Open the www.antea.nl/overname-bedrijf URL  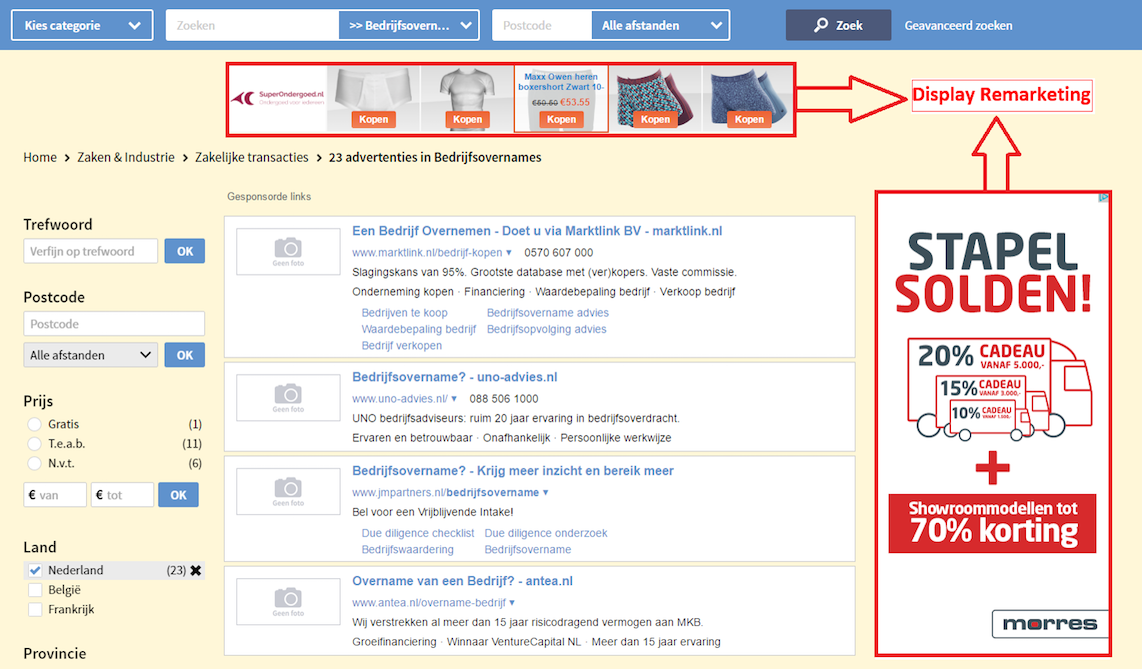[429, 603]
